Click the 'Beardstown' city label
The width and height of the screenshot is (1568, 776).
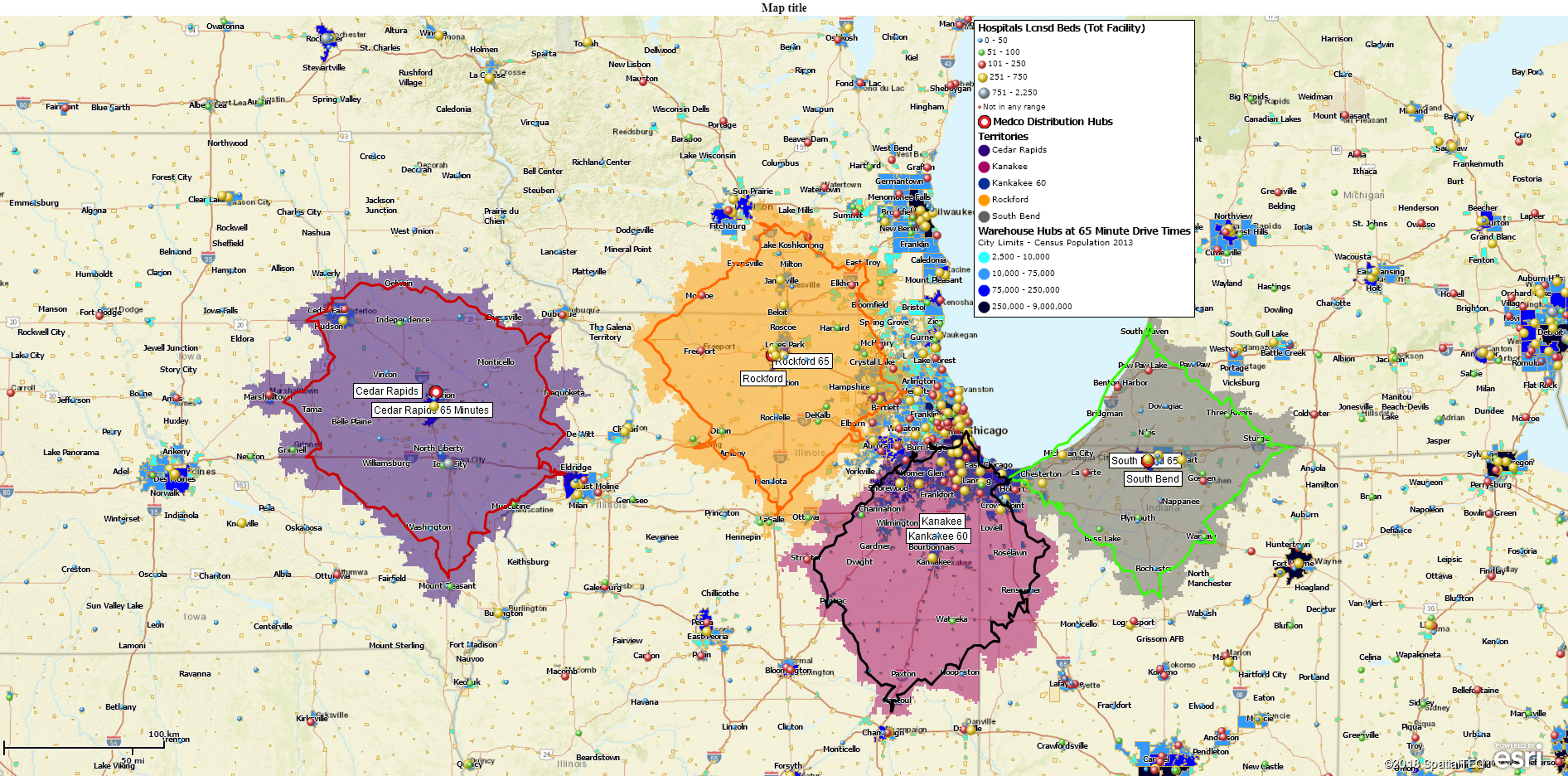(x=598, y=758)
